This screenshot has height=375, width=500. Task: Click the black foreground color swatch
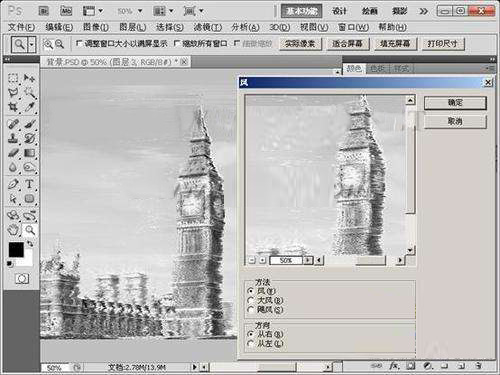(15, 250)
